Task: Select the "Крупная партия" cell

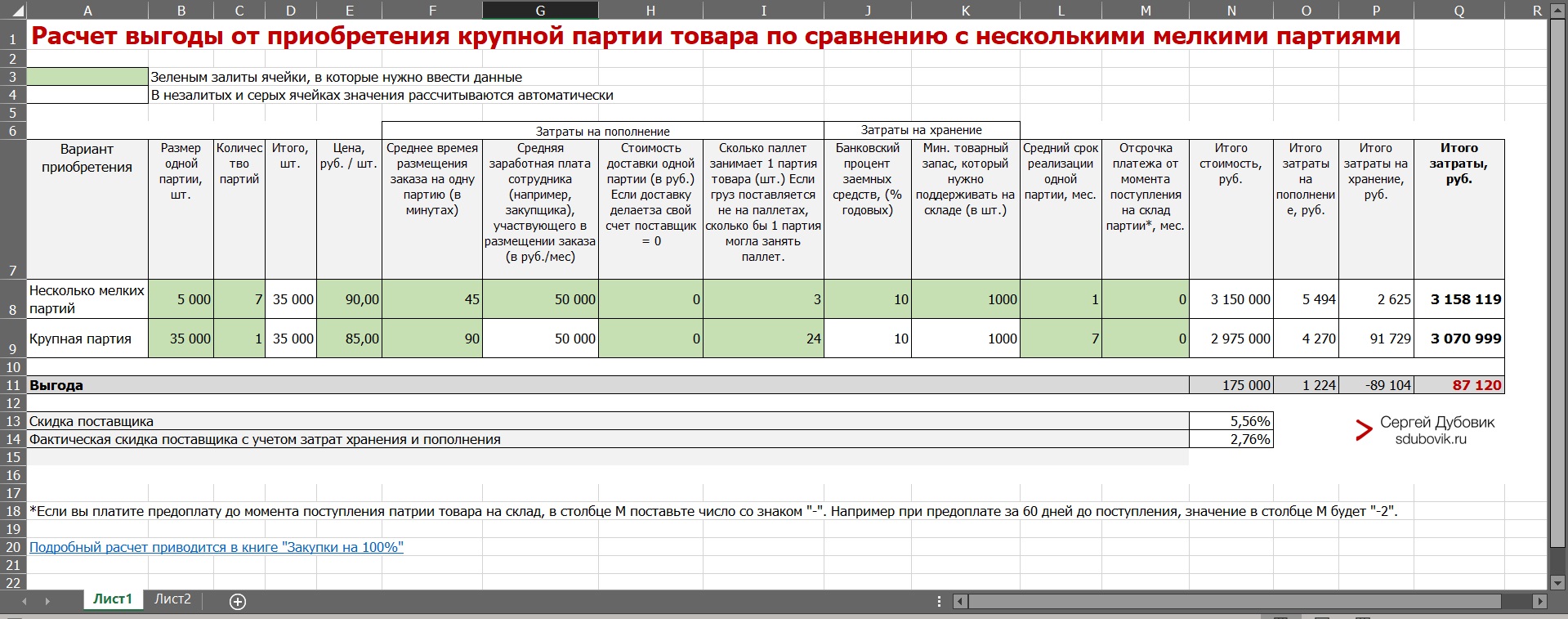Action: [87, 339]
